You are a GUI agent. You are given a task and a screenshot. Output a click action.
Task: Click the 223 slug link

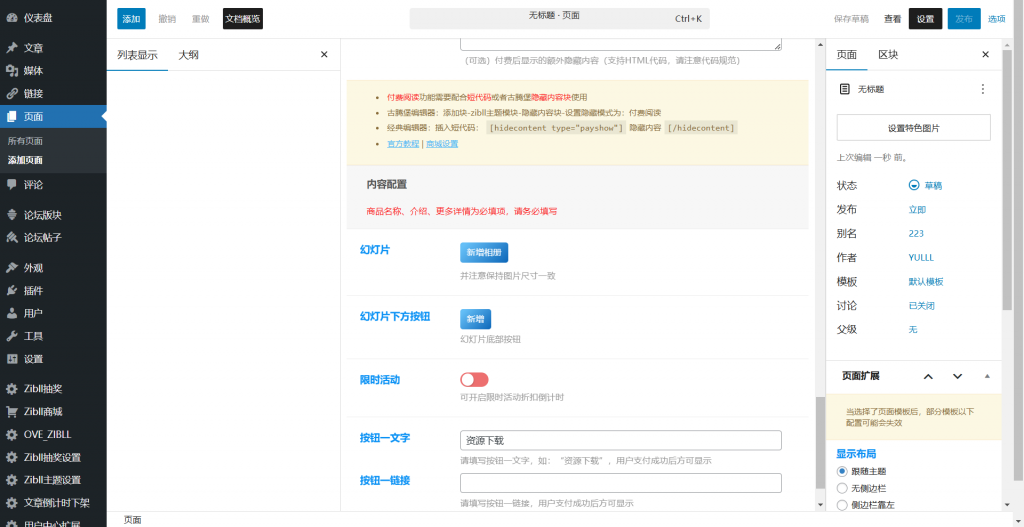click(916, 233)
